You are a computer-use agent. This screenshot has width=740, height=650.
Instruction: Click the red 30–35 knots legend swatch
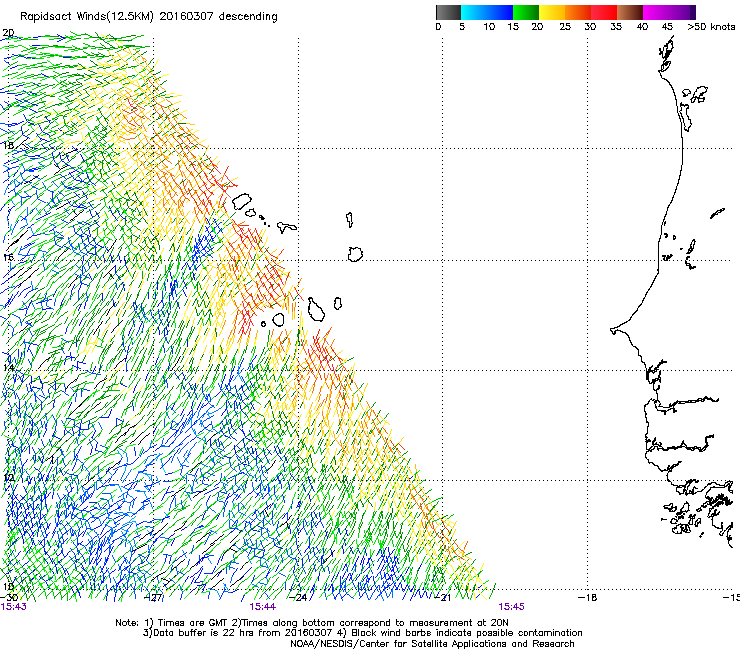tap(604, 12)
